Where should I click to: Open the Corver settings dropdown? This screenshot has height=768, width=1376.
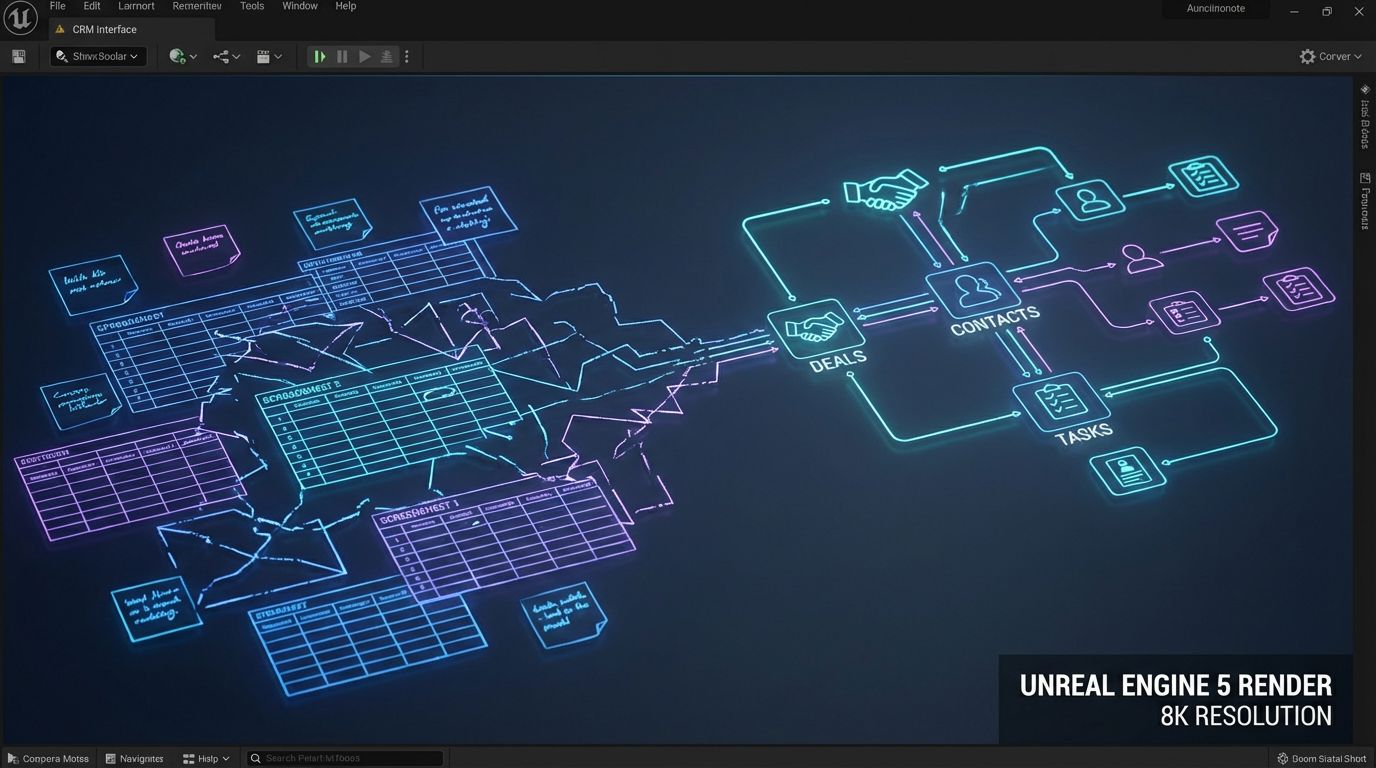[x=1330, y=57]
